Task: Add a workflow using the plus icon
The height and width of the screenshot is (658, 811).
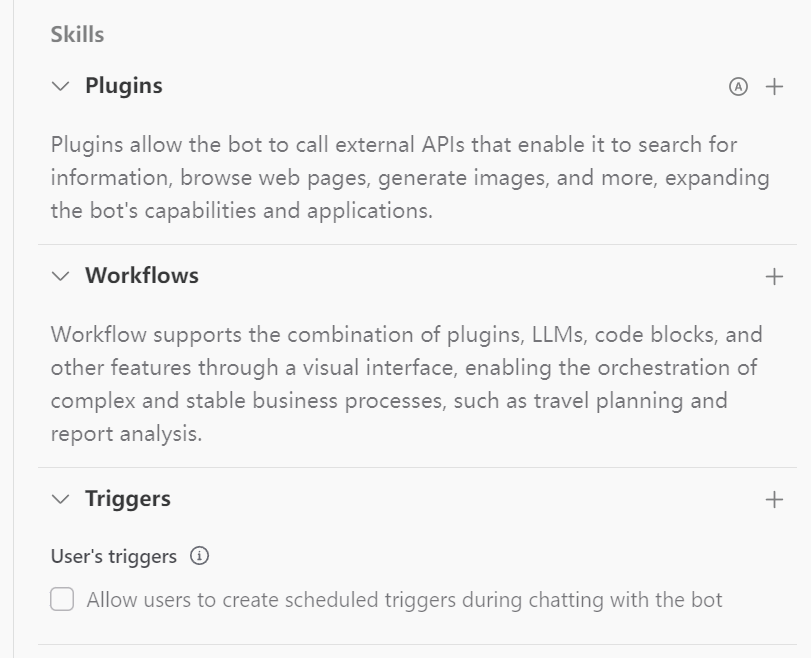Action: 774,277
